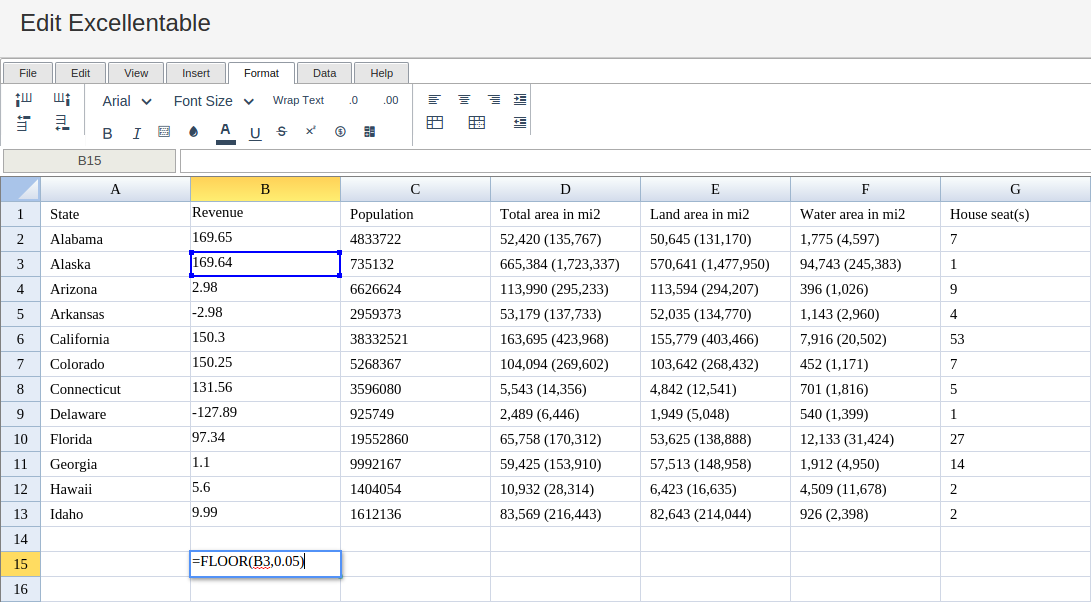
Task: Click the .00 decimal places button
Action: (x=390, y=100)
